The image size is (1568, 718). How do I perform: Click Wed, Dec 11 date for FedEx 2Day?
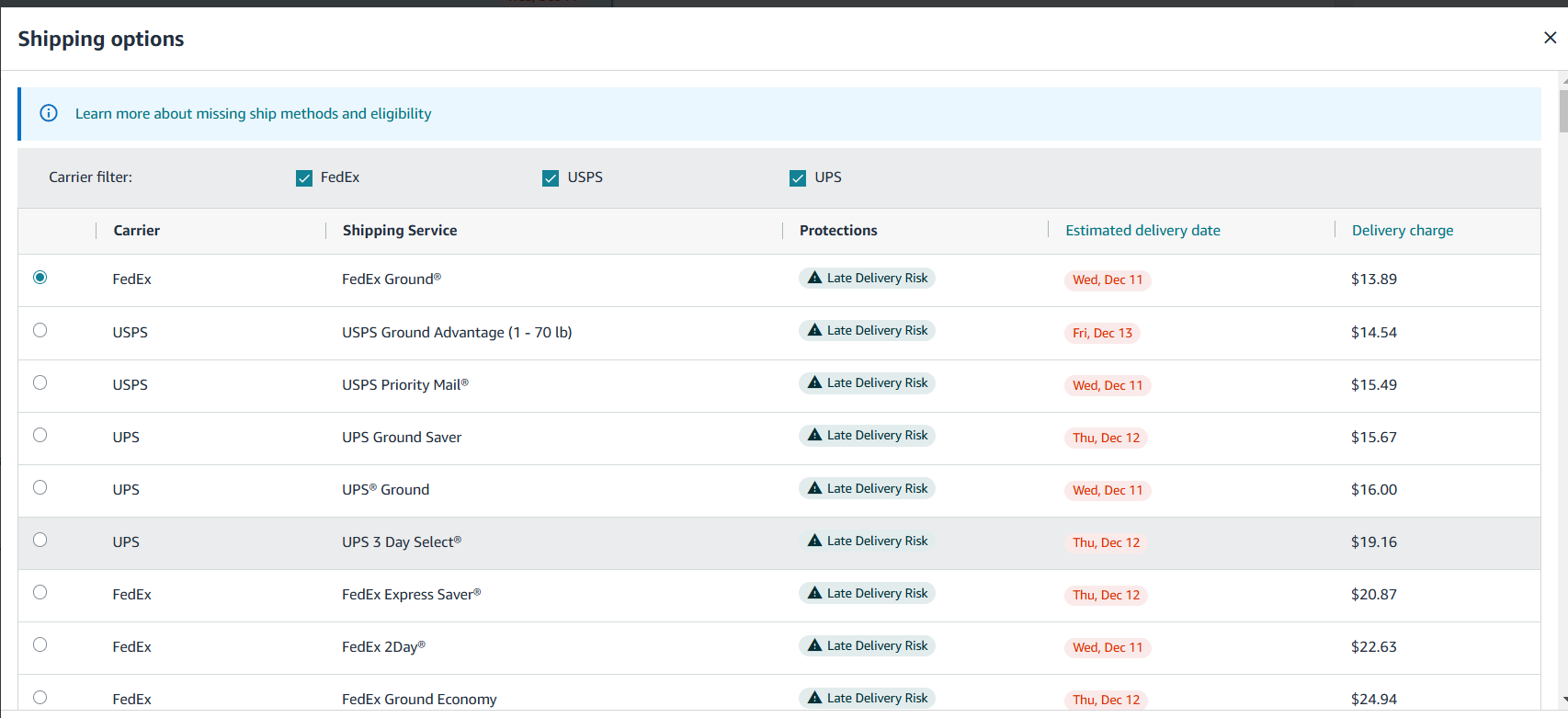tap(1108, 648)
